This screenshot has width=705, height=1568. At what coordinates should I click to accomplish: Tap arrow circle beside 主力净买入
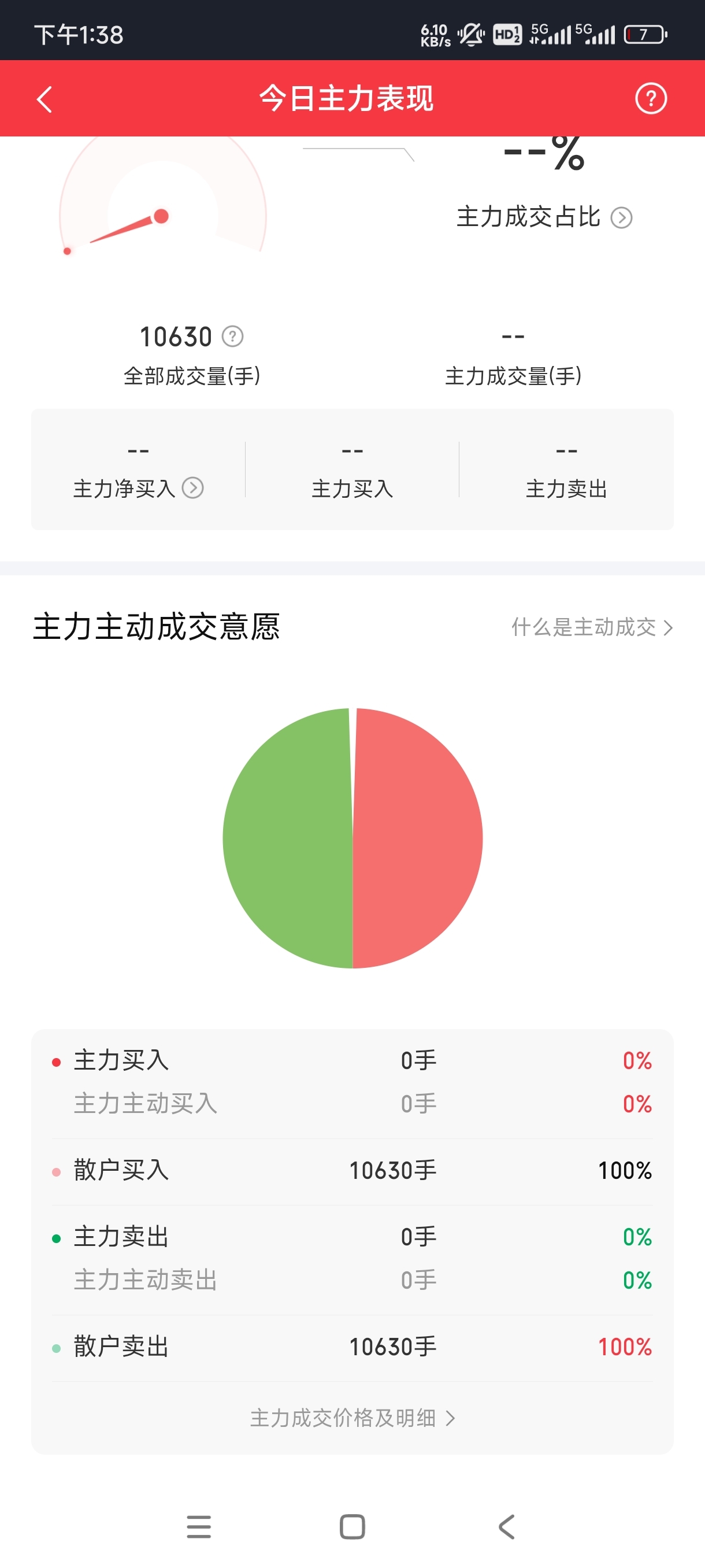pyautogui.click(x=193, y=487)
